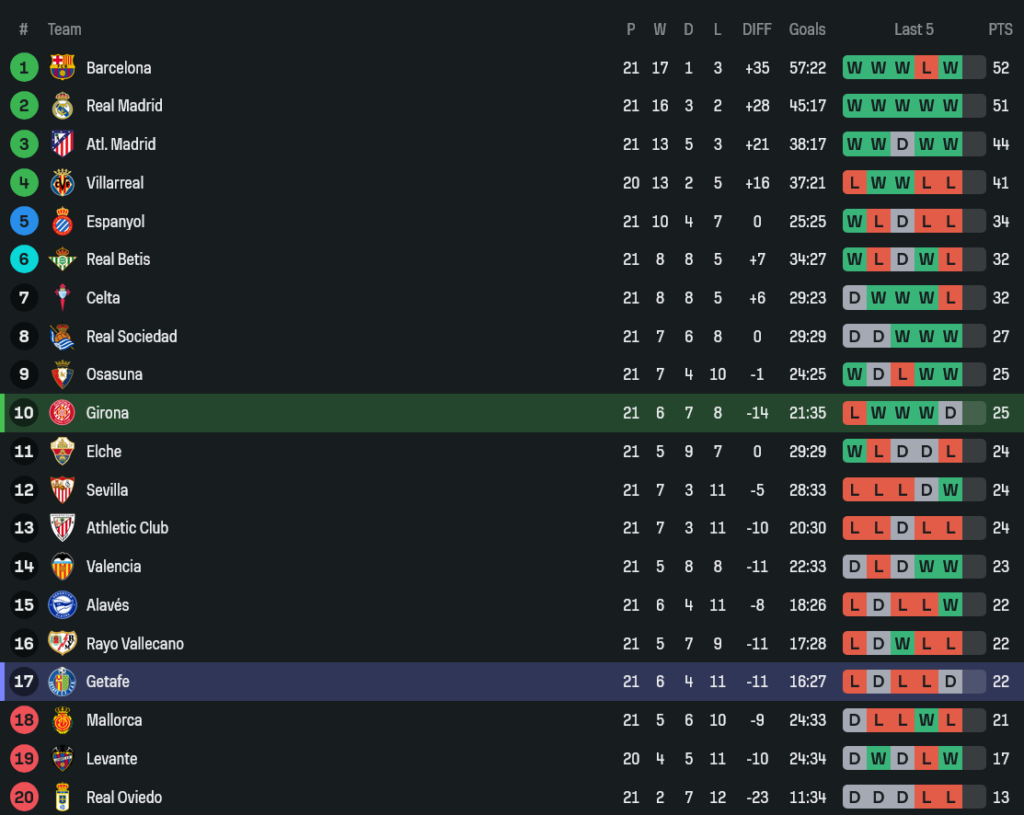Click the Goals column header
The width and height of the screenshot is (1024, 815).
(807, 29)
